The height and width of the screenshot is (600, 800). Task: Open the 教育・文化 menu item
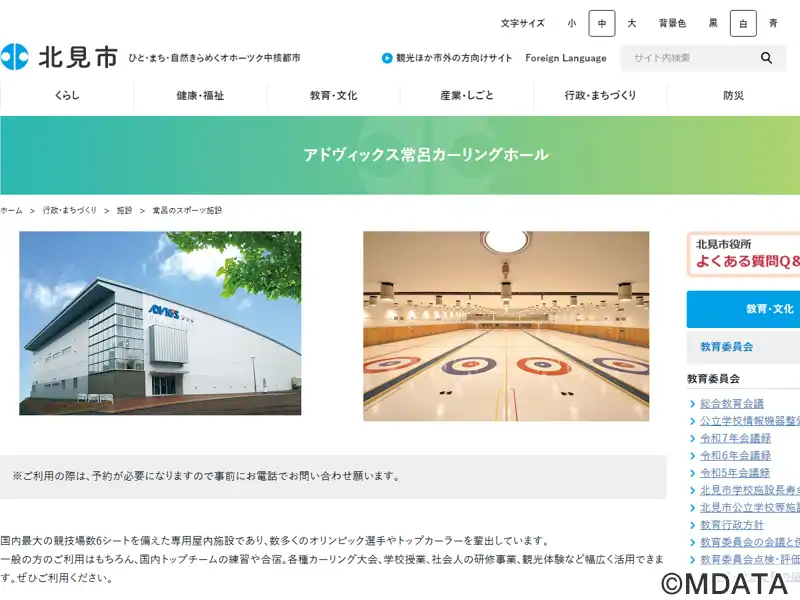click(x=333, y=95)
